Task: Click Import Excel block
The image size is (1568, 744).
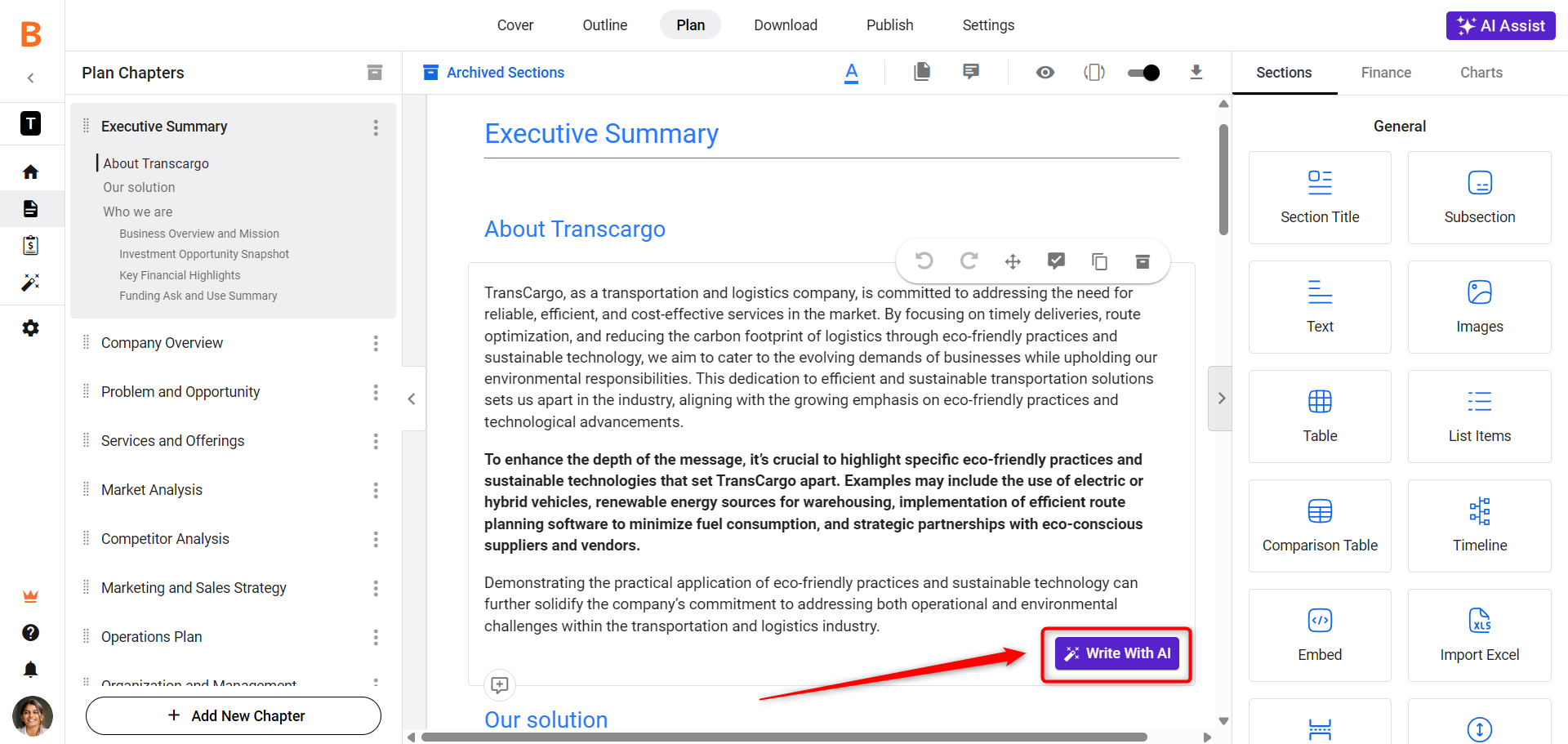Action: click(1480, 635)
